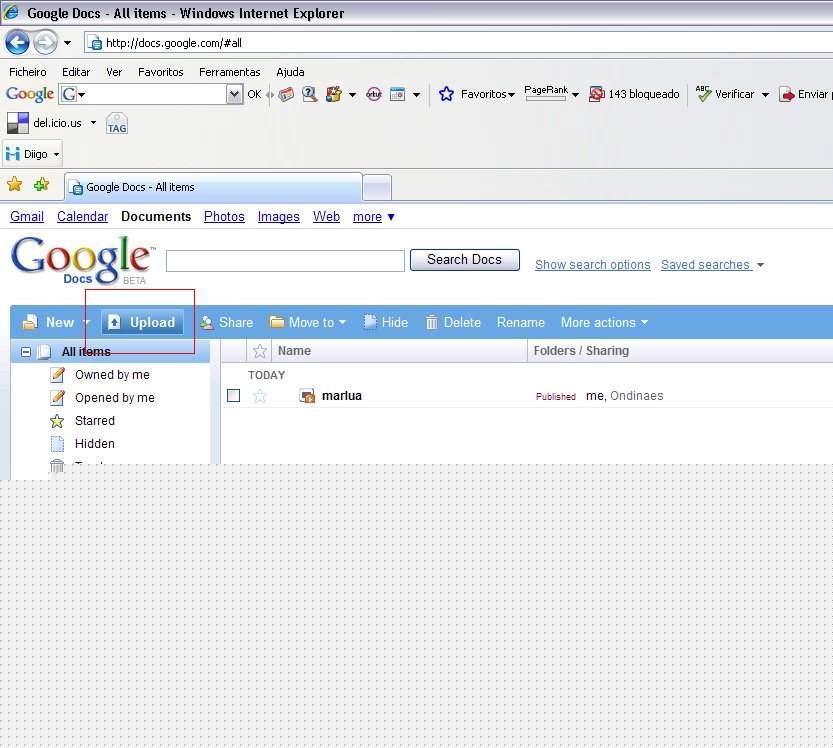Open the G search-type dropdown in the toolbar box
The width and height of the screenshot is (833, 748).
73,95
